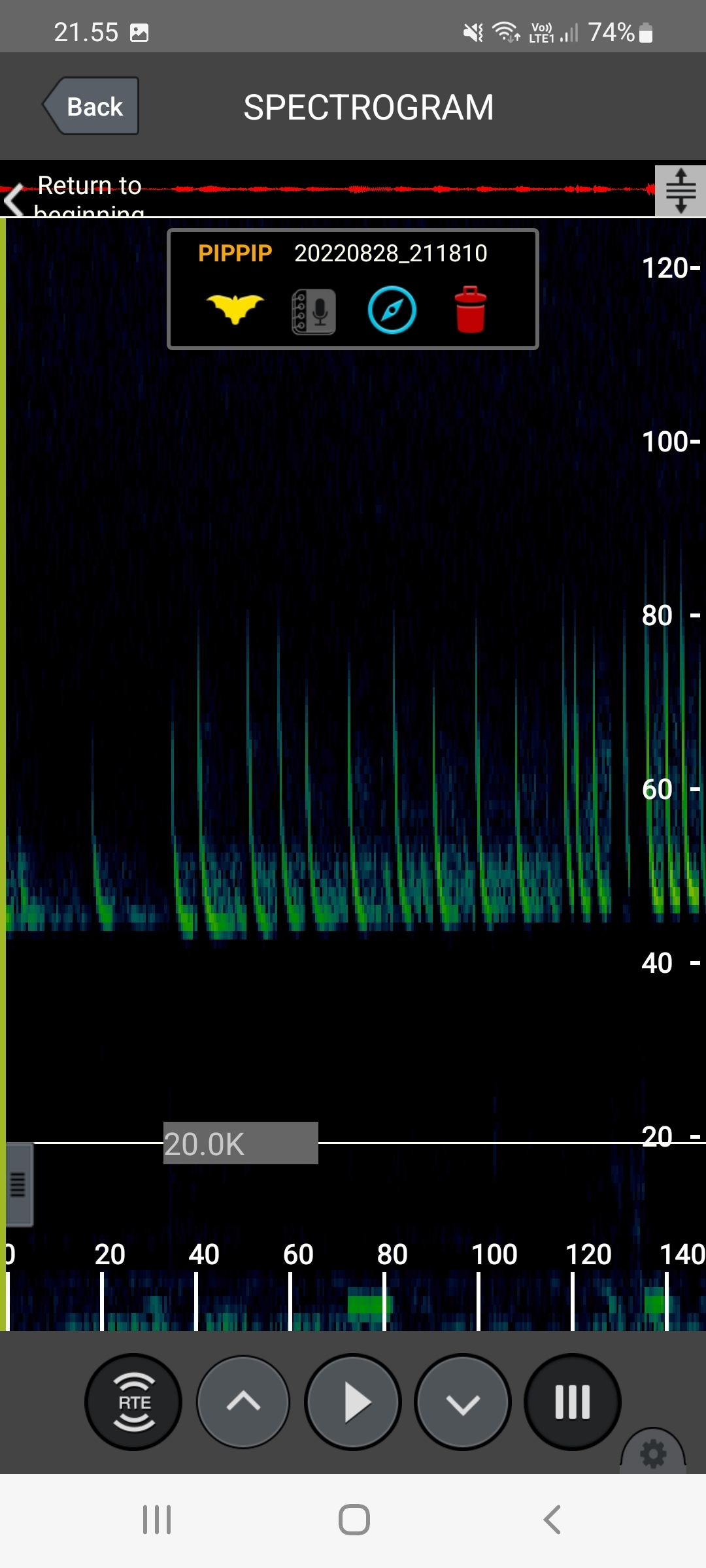
Task: Tap the vertical compress/expand scale icon
Action: (x=680, y=191)
